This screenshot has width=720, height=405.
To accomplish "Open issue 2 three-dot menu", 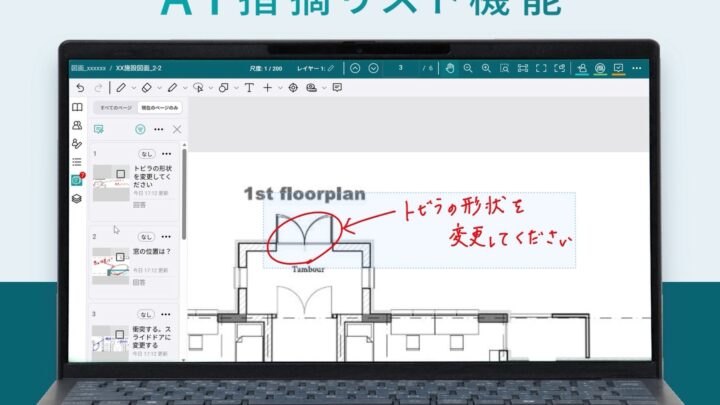I will click(166, 236).
